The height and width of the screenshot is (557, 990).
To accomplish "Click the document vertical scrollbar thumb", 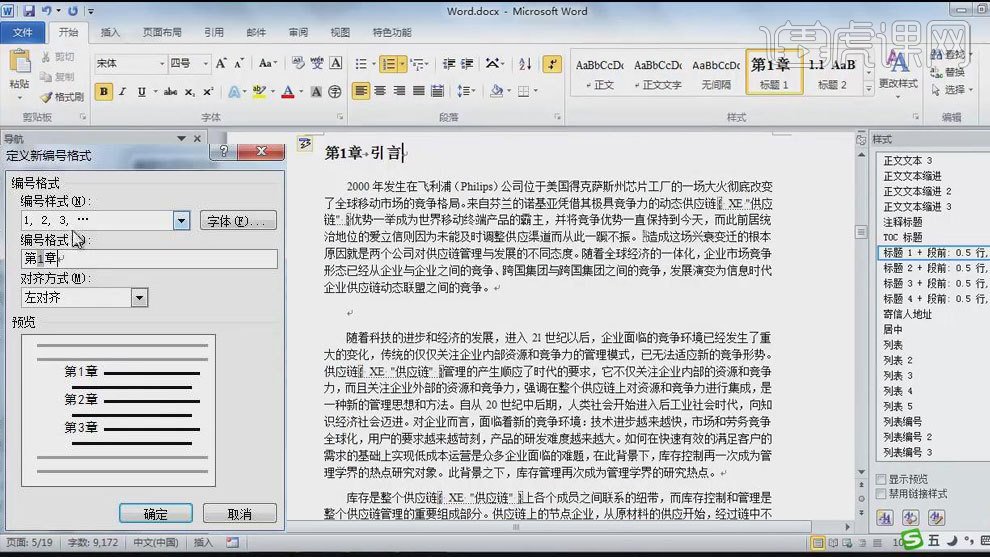I will click(861, 232).
